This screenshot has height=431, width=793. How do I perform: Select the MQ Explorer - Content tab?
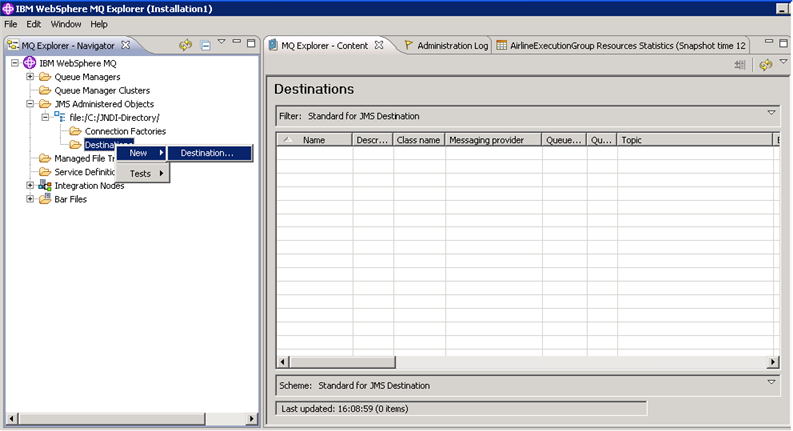coord(324,46)
